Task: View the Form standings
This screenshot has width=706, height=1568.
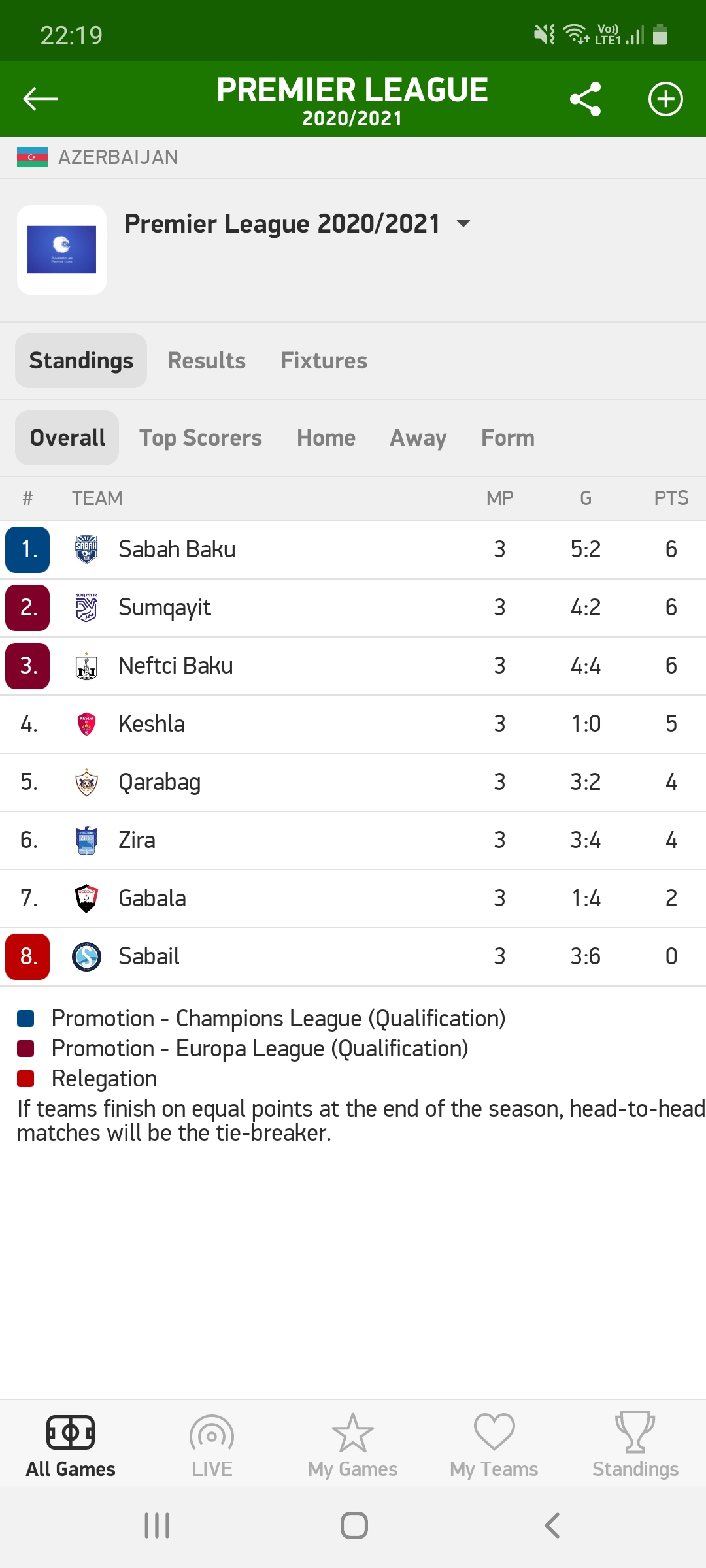Action: pyautogui.click(x=508, y=438)
